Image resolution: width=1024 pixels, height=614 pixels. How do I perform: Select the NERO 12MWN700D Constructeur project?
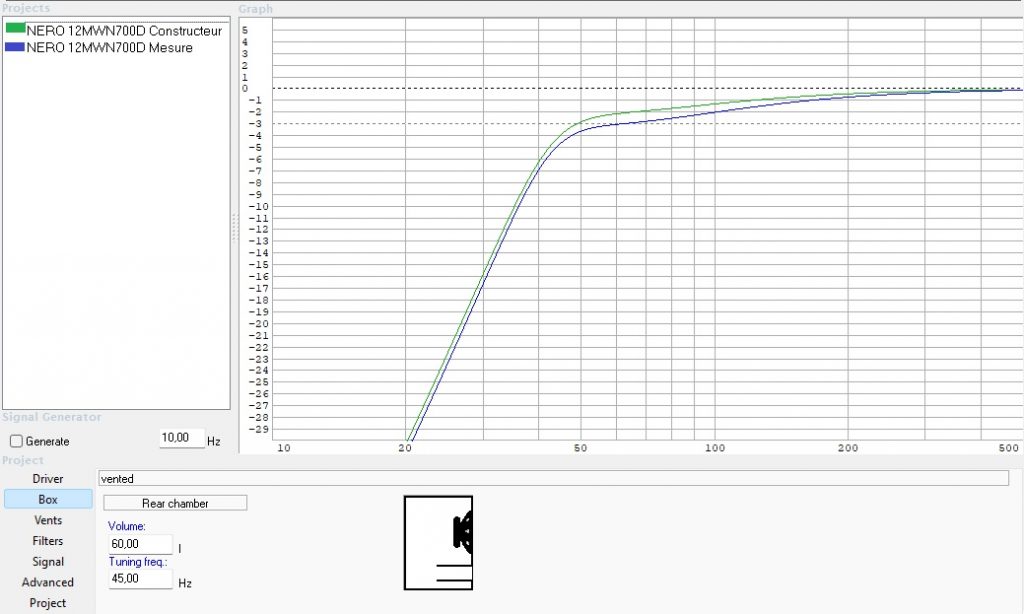[126, 31]
